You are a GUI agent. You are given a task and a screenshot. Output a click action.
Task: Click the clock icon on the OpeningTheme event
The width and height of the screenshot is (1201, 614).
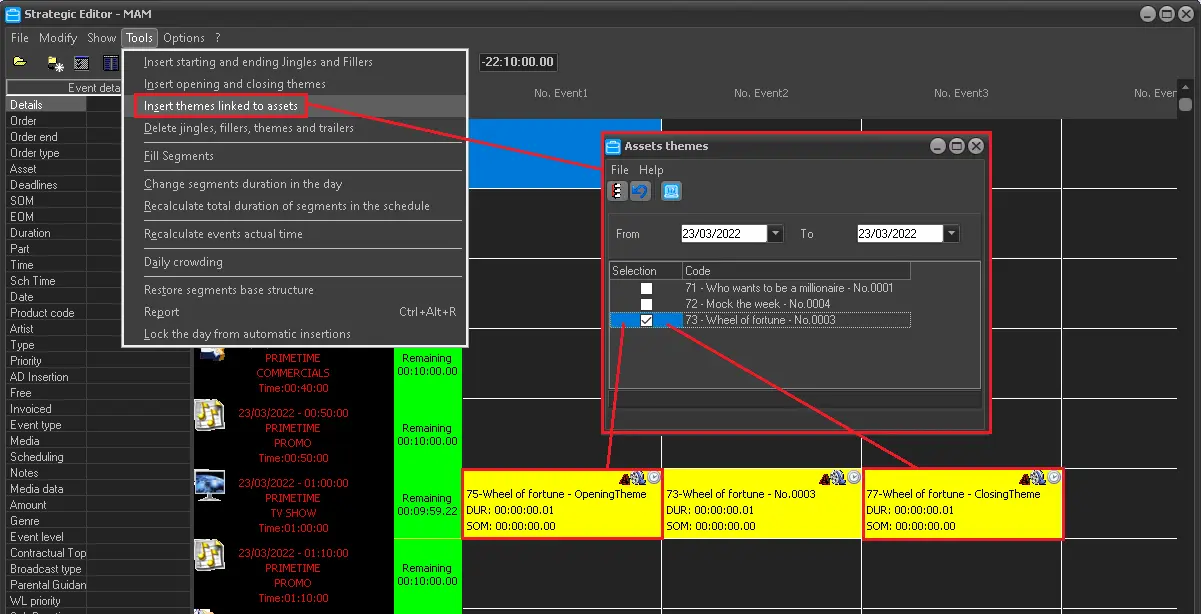[x=654, y=478]
